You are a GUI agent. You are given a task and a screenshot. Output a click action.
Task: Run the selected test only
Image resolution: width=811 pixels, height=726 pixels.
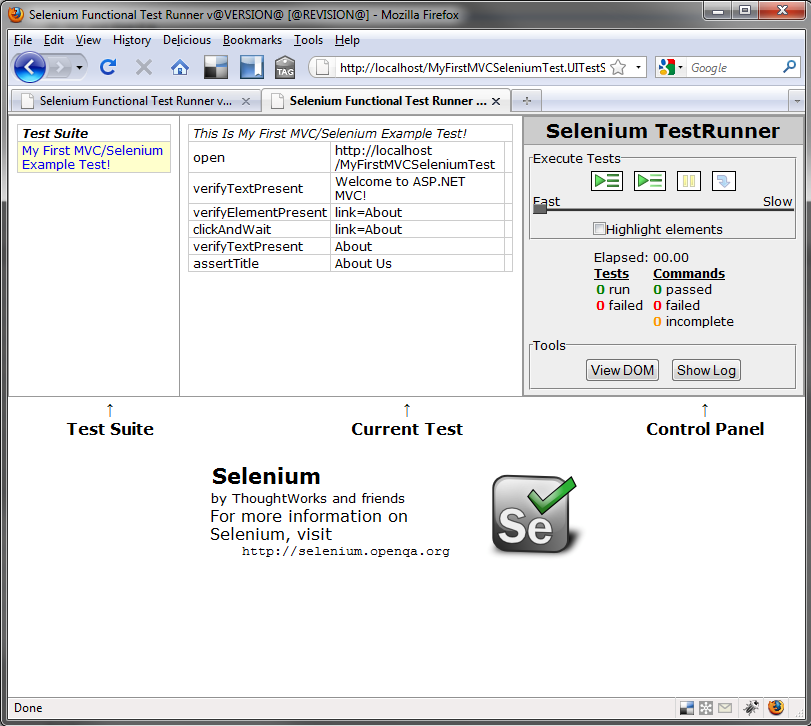coord(650,181)
